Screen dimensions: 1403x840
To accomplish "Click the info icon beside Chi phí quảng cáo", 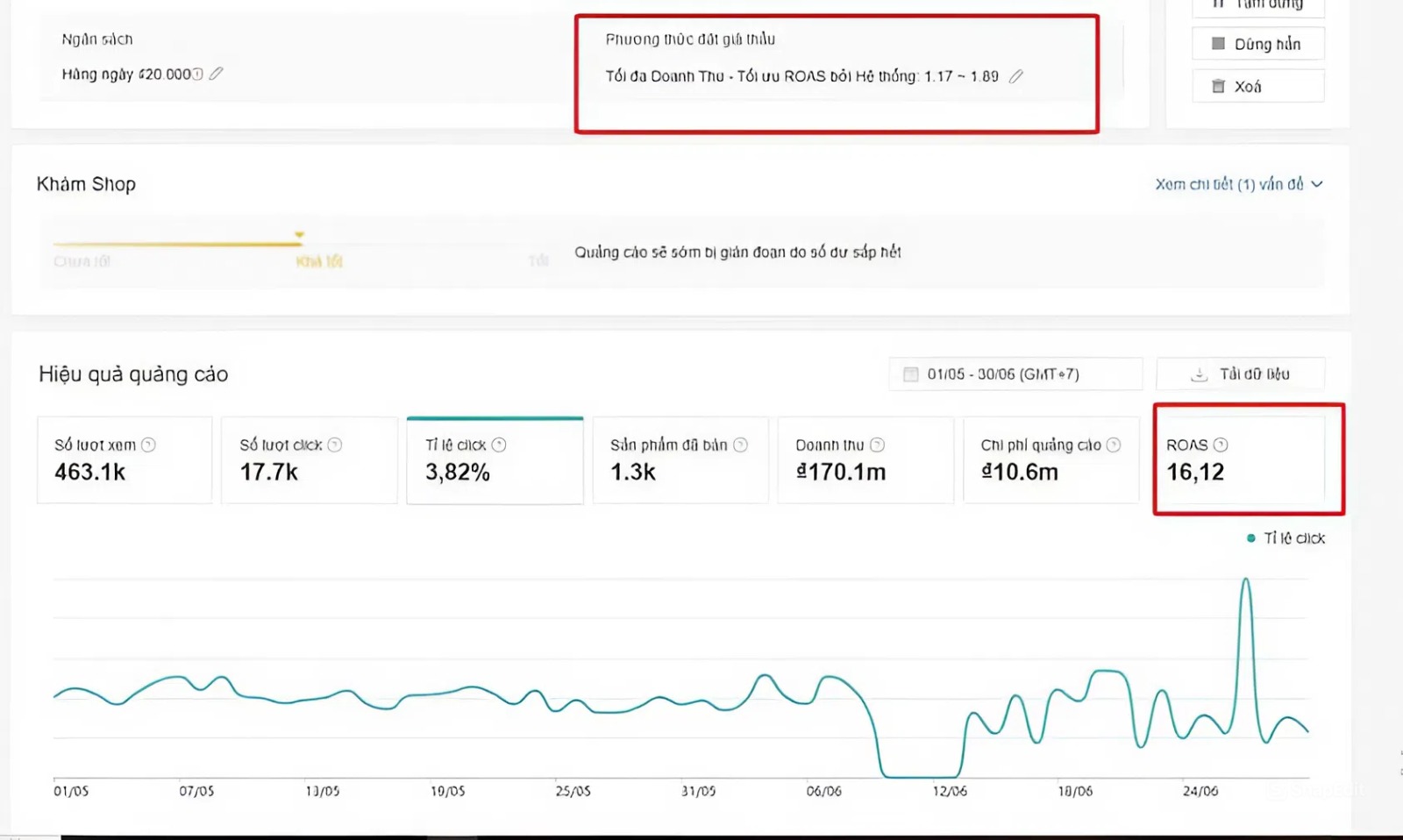I will pyautogui.click(x=1114, y=445).
